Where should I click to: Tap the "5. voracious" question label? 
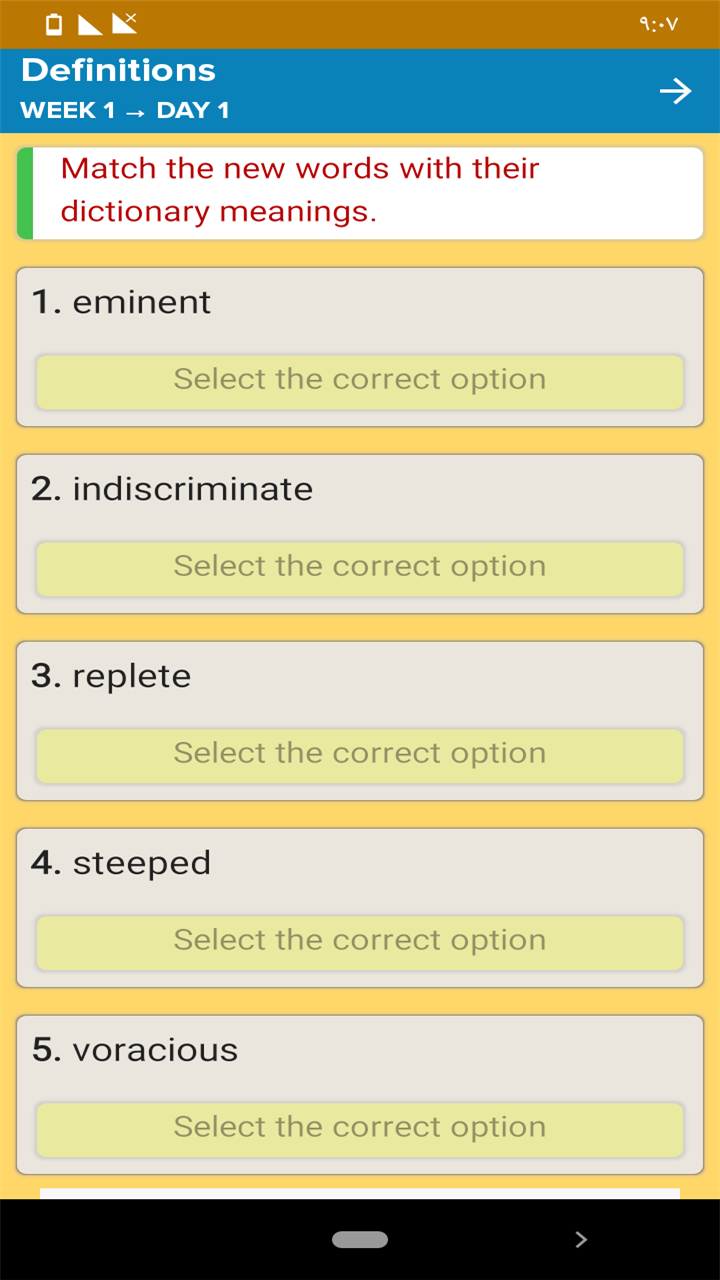[135, 1050]
